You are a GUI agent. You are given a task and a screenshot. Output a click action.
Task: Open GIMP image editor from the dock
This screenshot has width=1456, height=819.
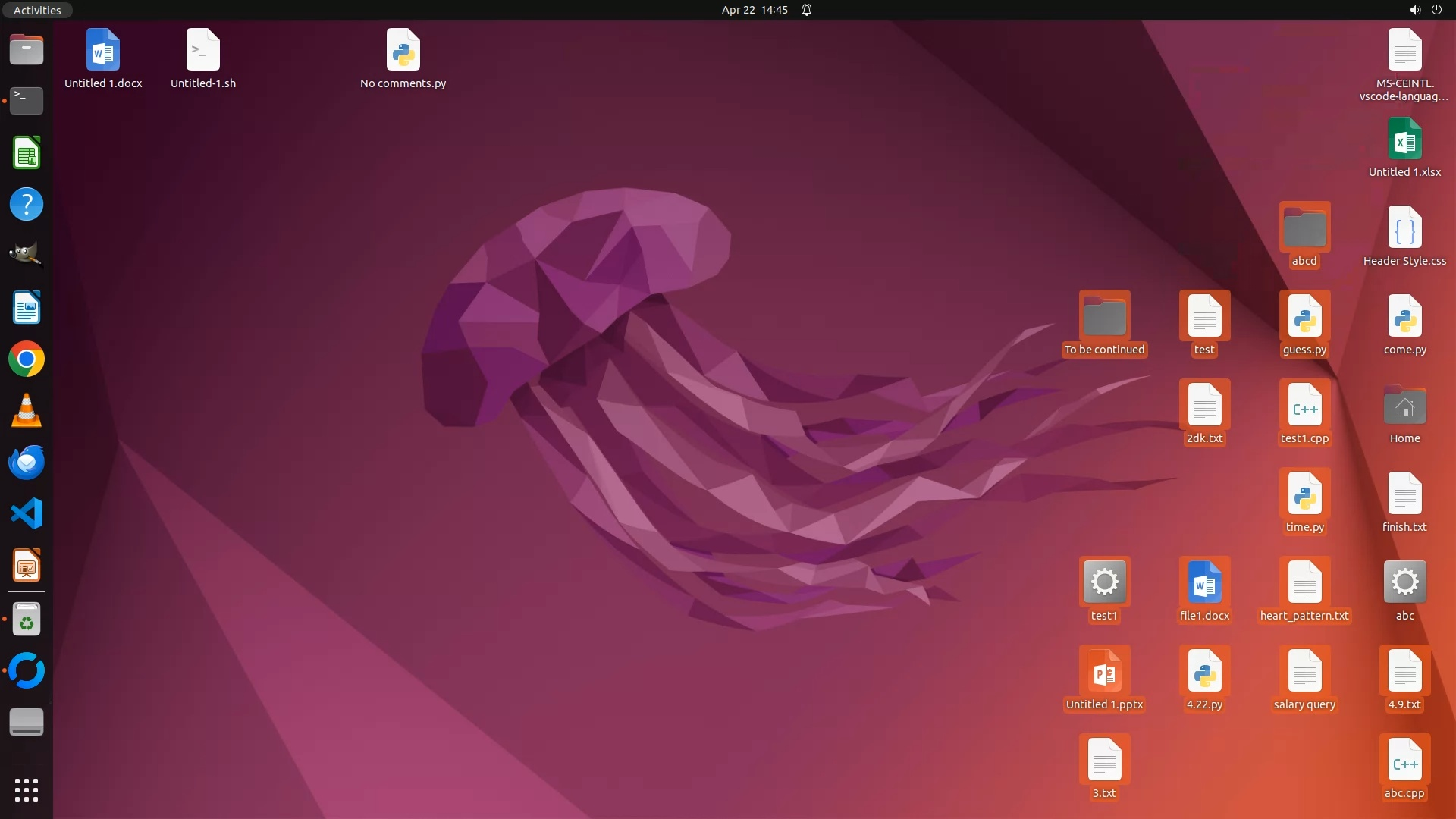27,256
